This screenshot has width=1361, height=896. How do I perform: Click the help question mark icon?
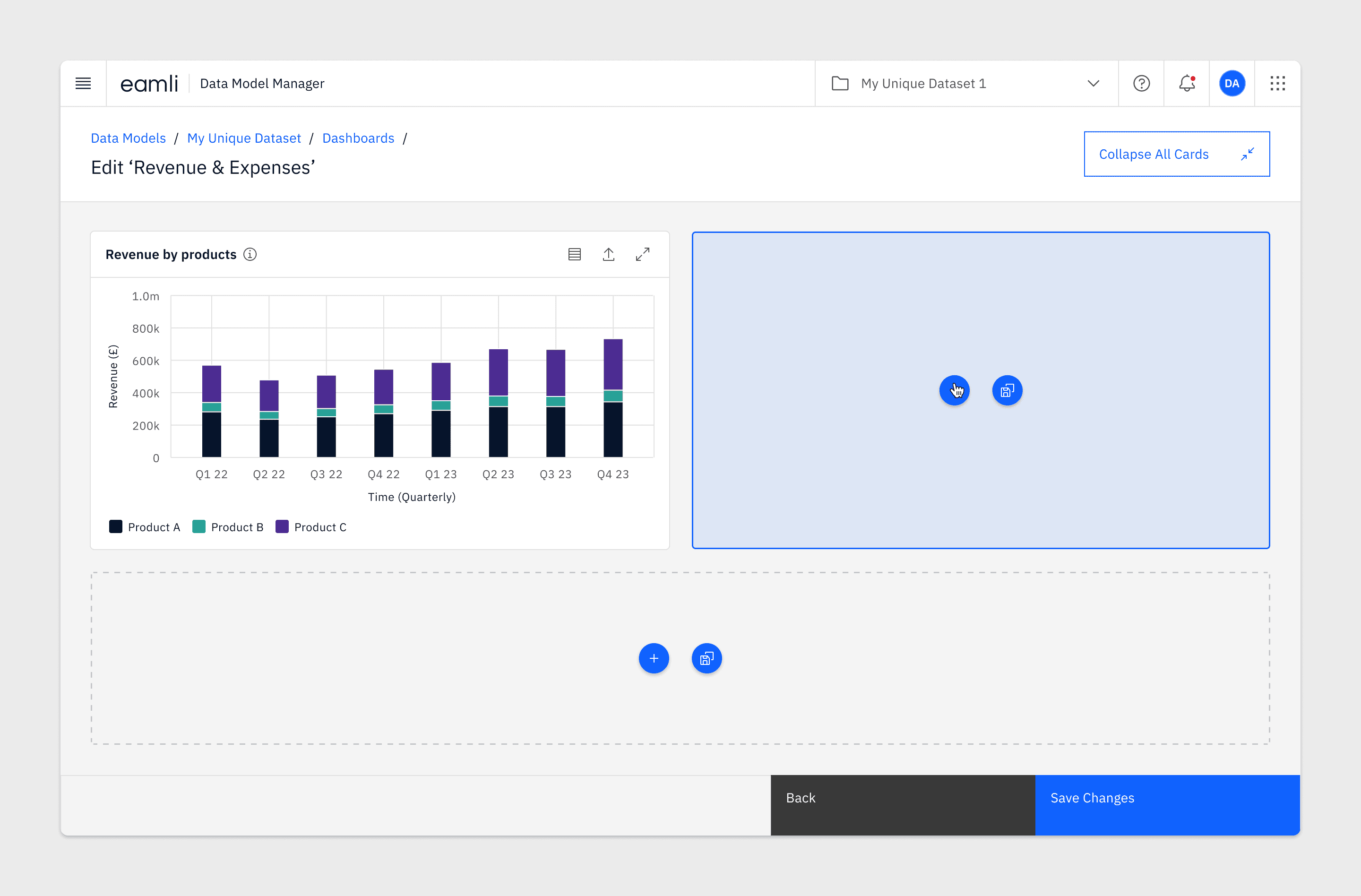pos(1141,84)
